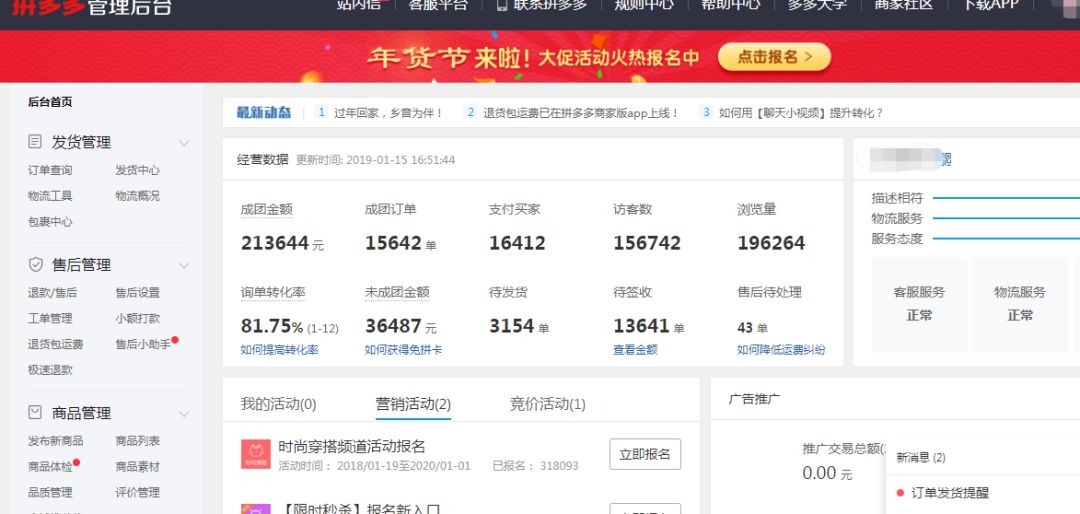Open 极速退款 in the sidebar
Image resolution: width=1080 pixels, height=514 pixels.
[50, 370]
